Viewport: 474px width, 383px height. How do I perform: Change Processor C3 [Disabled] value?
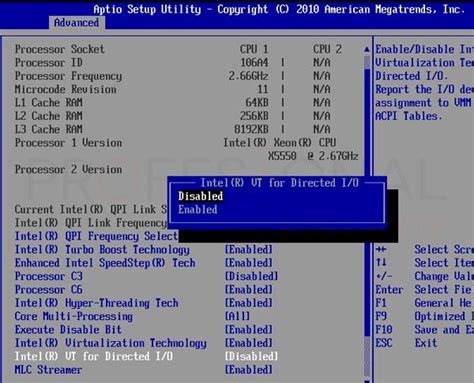pyautogui.click(x=251, y=276)
